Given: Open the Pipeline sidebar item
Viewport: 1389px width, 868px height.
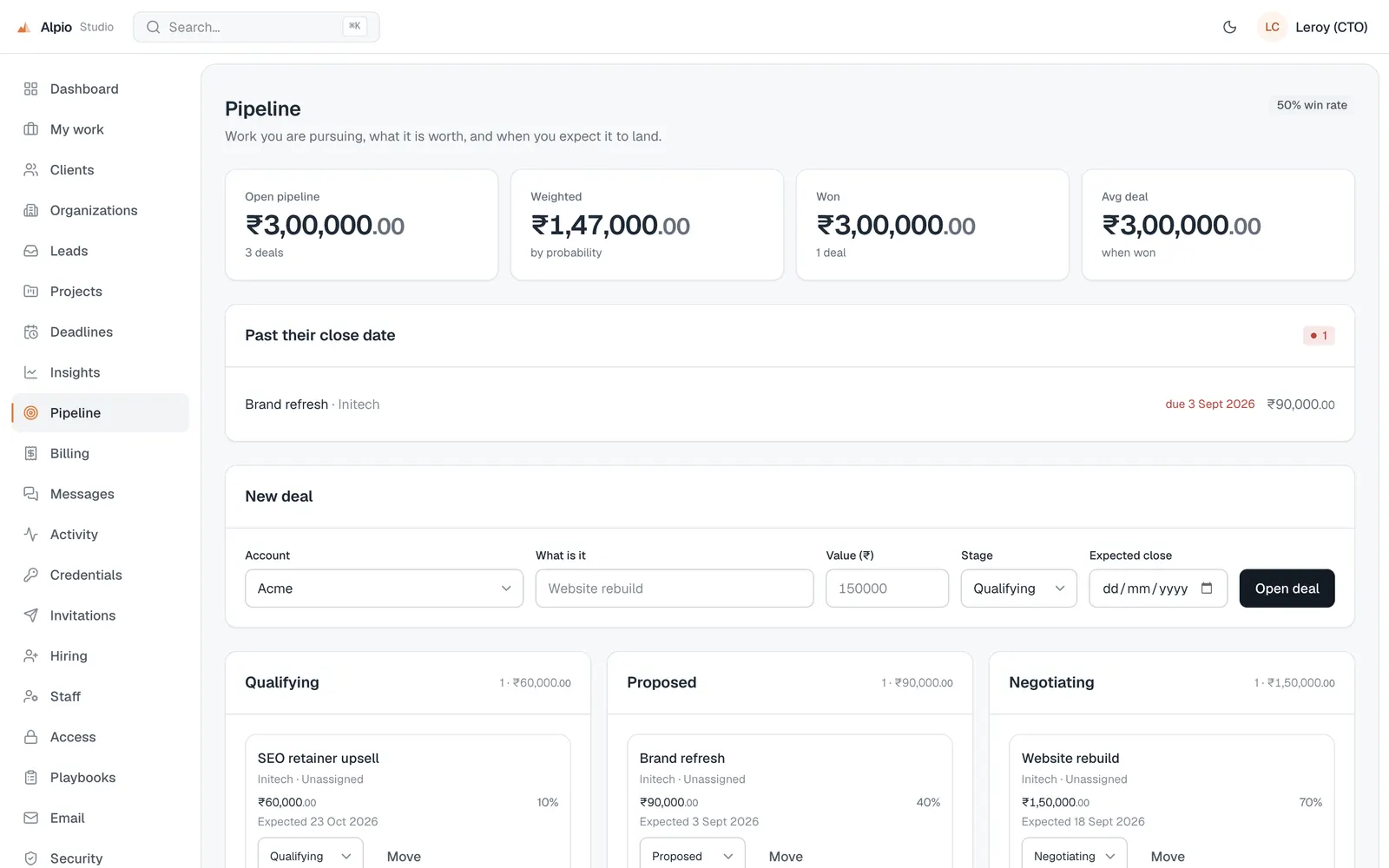Looking at the screenshot, I should tap(101, 413).
